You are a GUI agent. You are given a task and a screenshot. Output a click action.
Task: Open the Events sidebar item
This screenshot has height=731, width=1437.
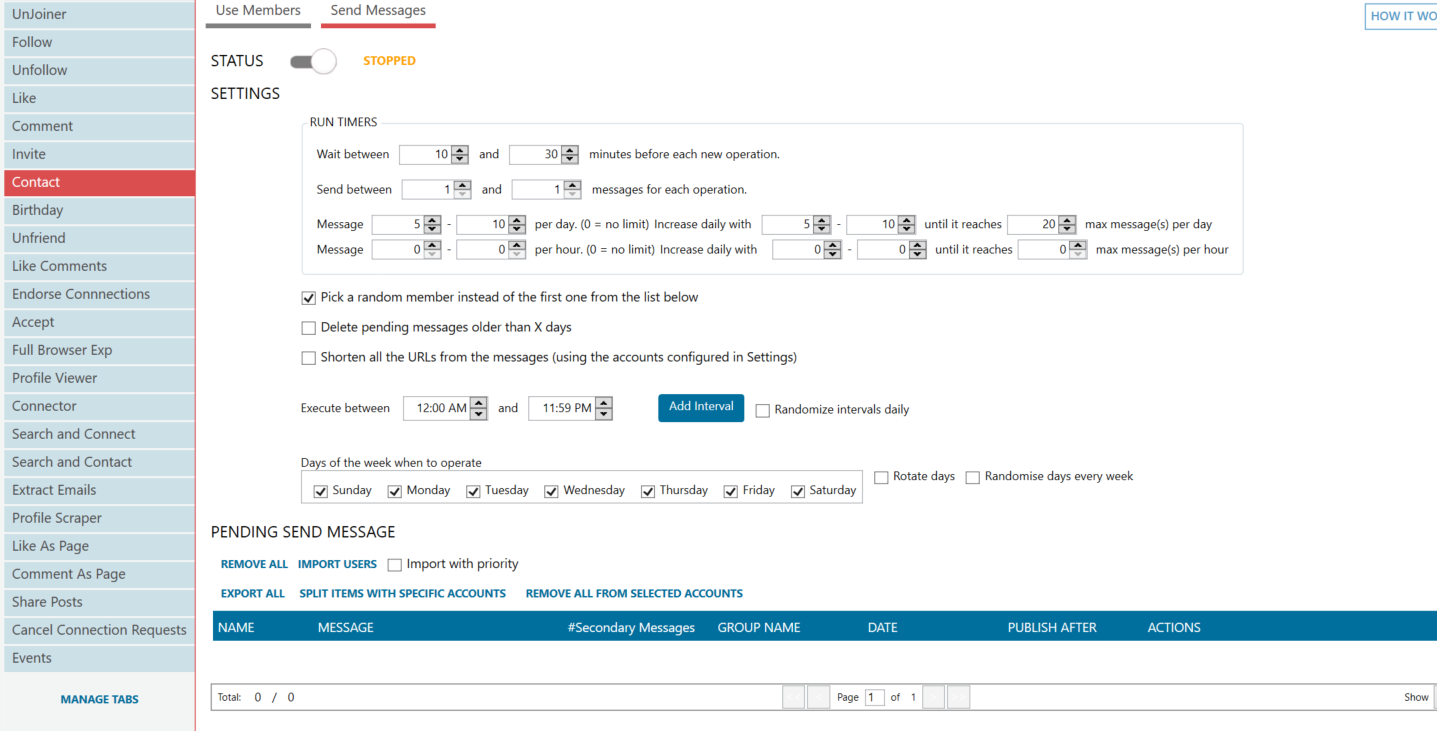coord(98,658)
